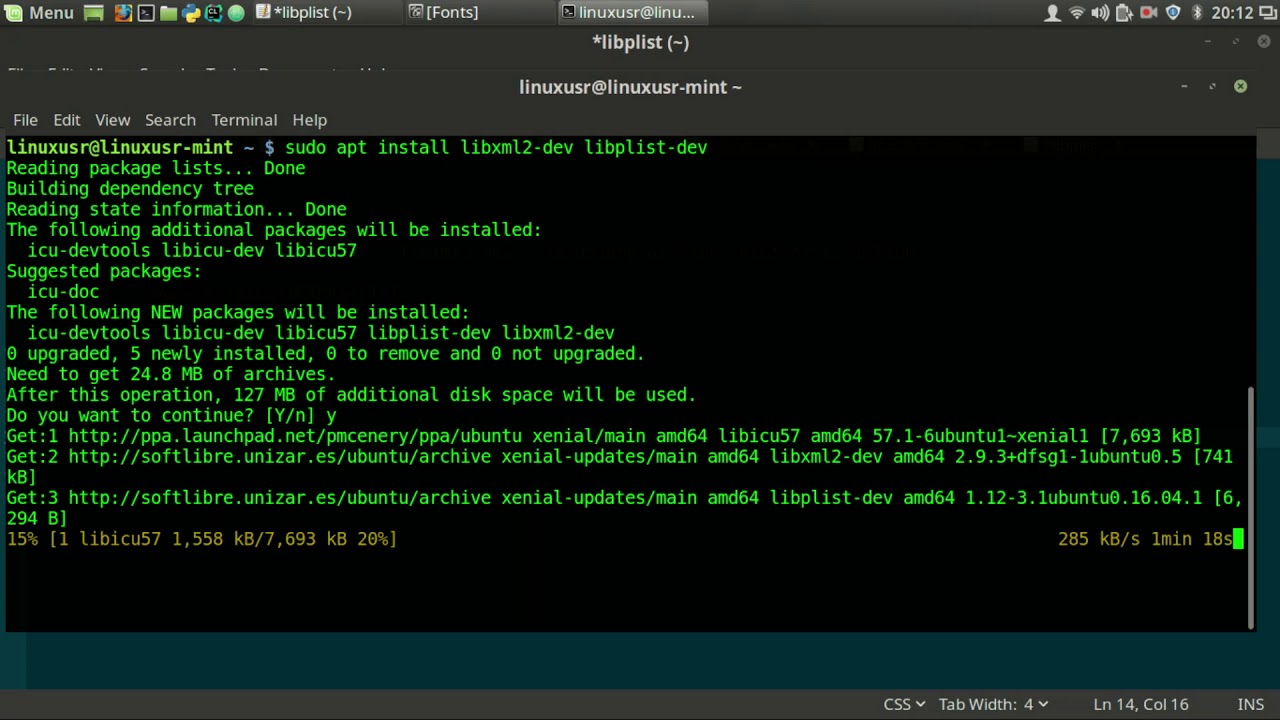This screenshot has width=1280, height=720.
Task: Click the 'icu-doc' suggested package text
Action: click(63, 292)
